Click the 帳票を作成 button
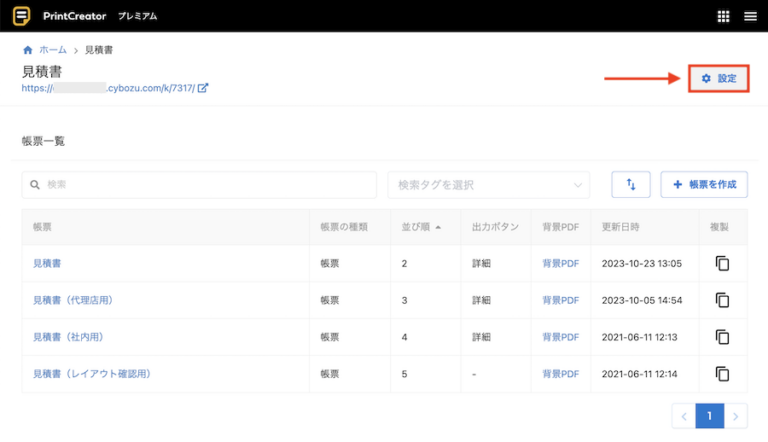 click(x=704, y=185)
